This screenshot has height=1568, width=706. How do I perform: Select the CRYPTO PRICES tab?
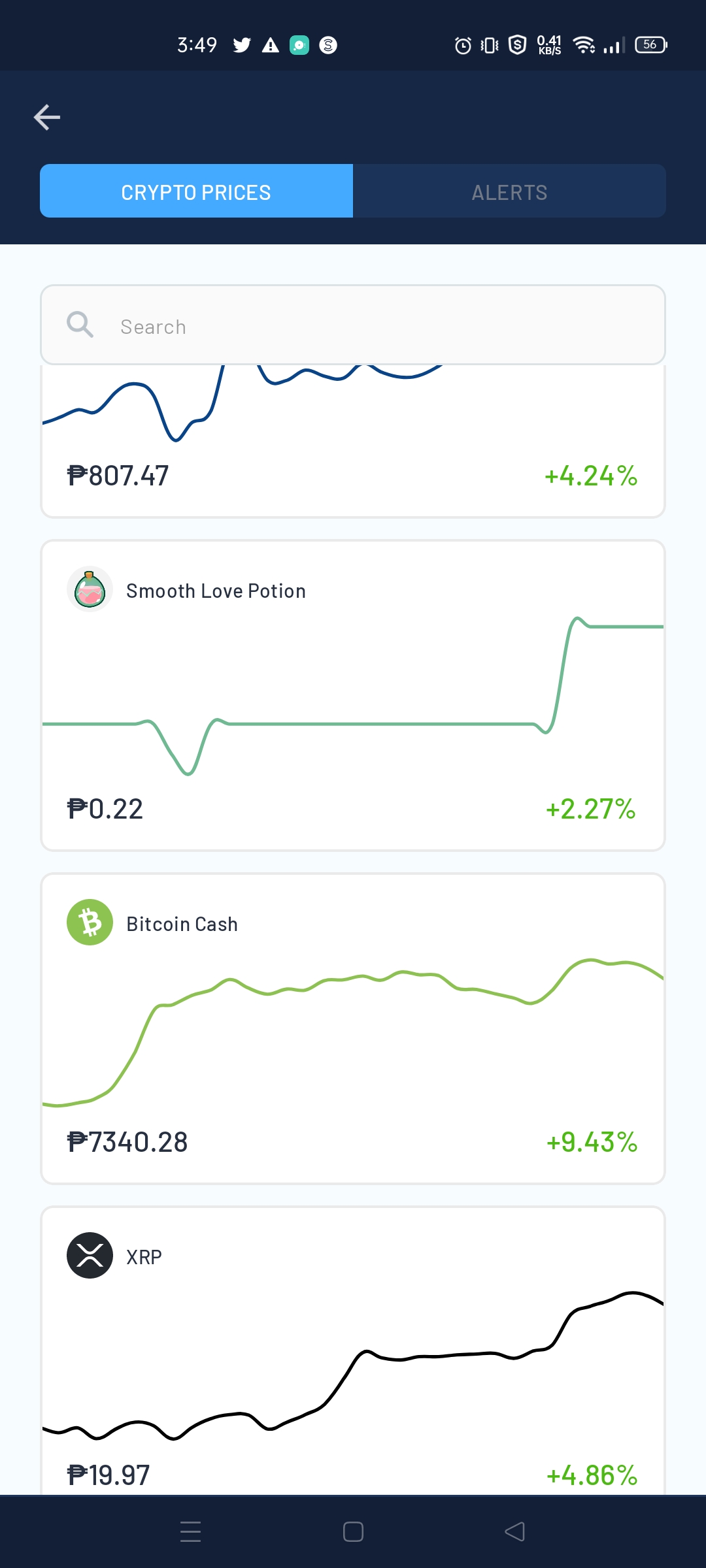pos(196,191)
